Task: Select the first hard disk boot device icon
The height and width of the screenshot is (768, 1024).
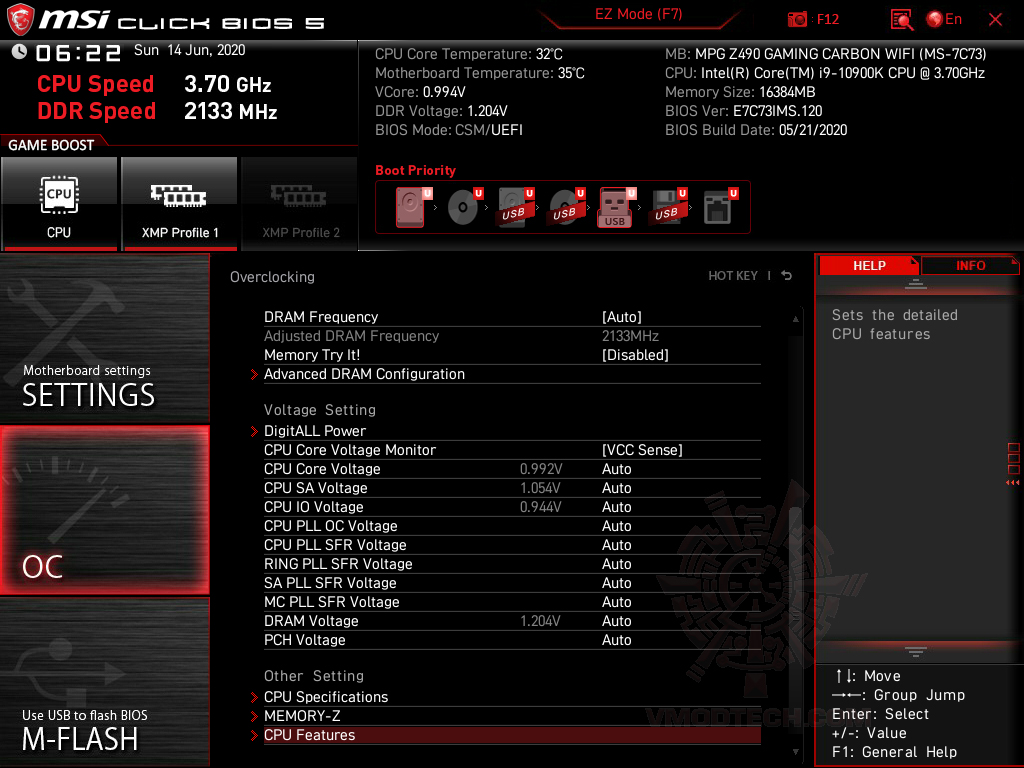Action: pos(412,207)
